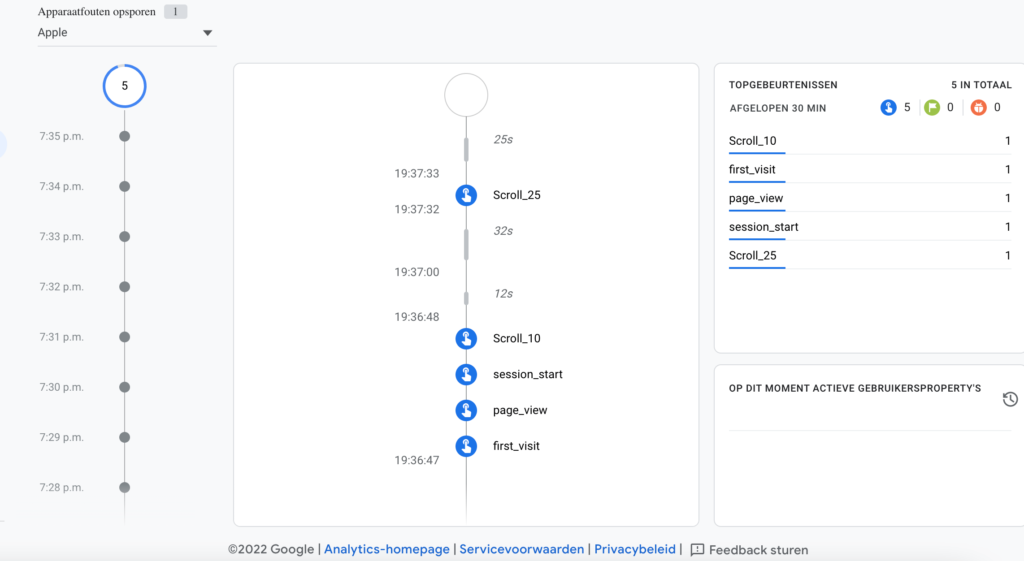Click the 19:36:47 timestamp
Screen dimensions: 1024x561
click(x=417, y=460)
